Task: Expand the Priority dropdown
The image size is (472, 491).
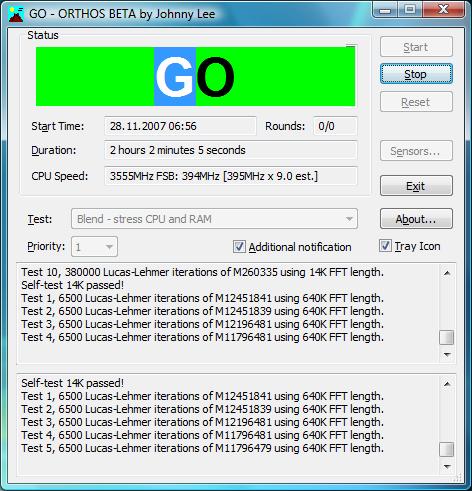Action: point(94,247)
